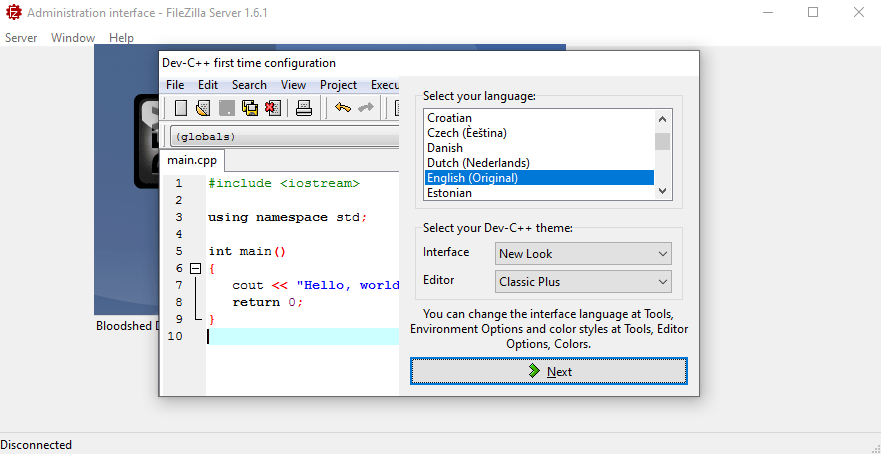Click line number 1 in the gutter
The height and width of the screenshot is (454, 881).
[178, 183]
